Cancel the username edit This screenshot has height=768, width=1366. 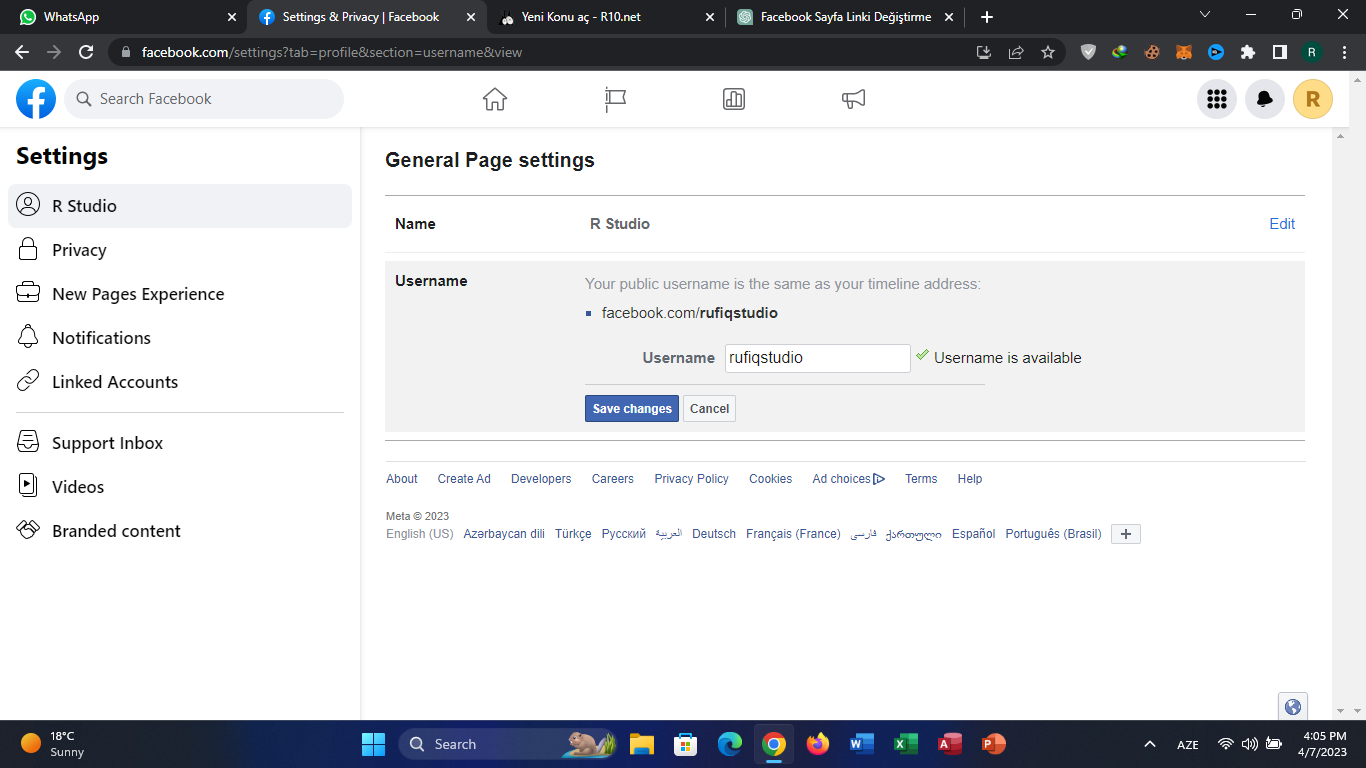tap(709, 408)
